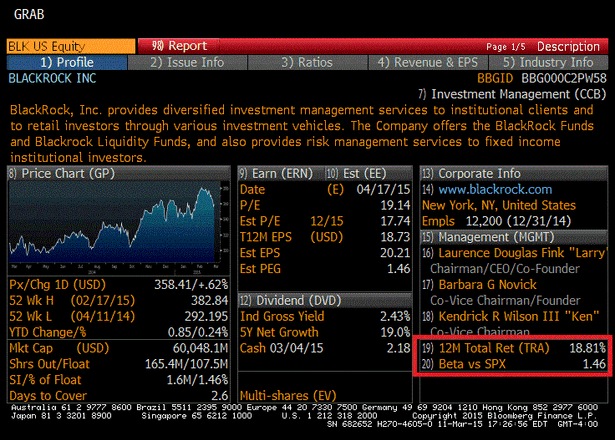
Task: Click the Est P/E value 17.74
Action: point(395,221)
